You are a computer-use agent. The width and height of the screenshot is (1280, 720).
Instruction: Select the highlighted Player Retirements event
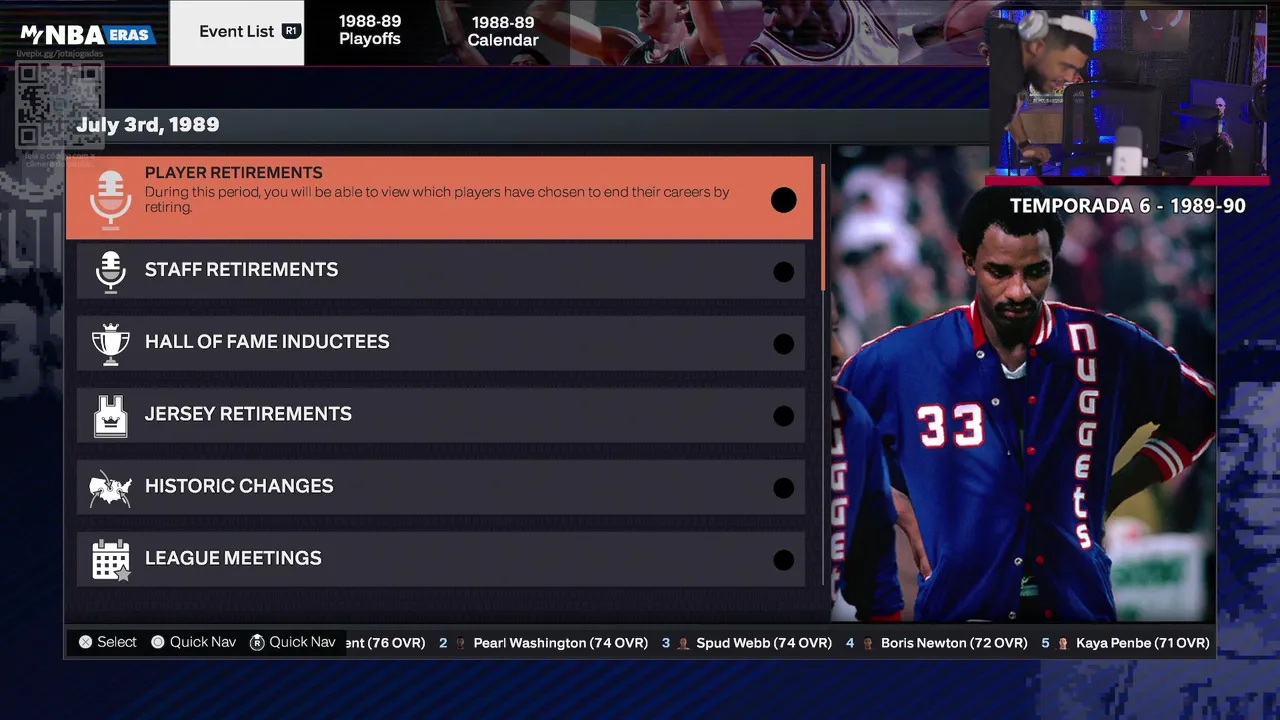pyautogui.click(x=439, y=198)
